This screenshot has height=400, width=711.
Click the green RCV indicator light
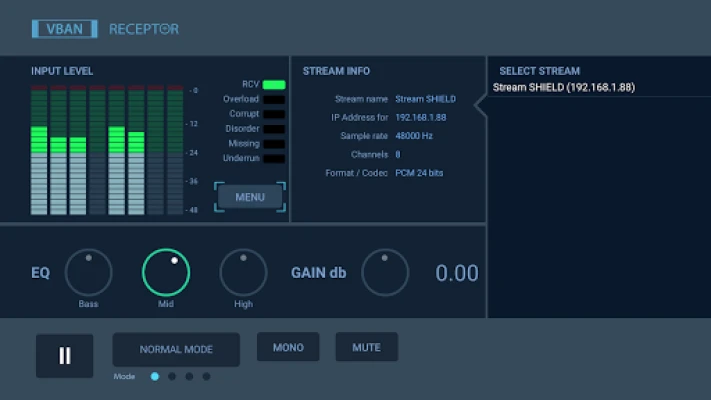coord(274,85)
